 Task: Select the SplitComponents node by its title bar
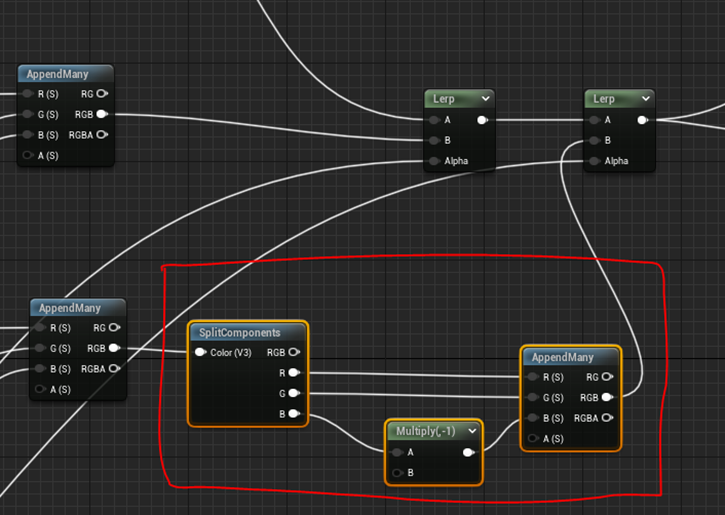tap(240, 332)
